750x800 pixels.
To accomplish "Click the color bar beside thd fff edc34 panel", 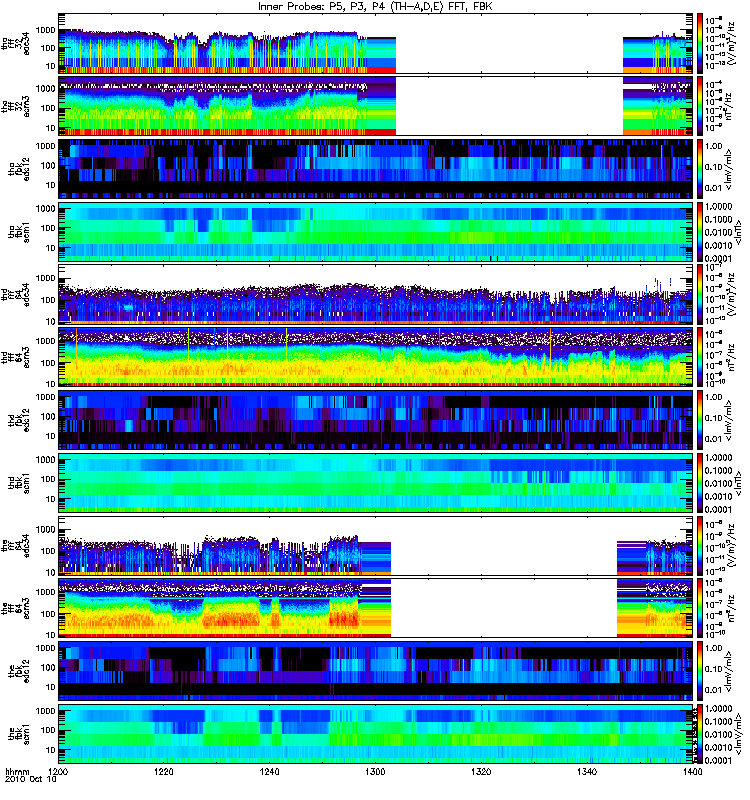I will tap(700, 294).
